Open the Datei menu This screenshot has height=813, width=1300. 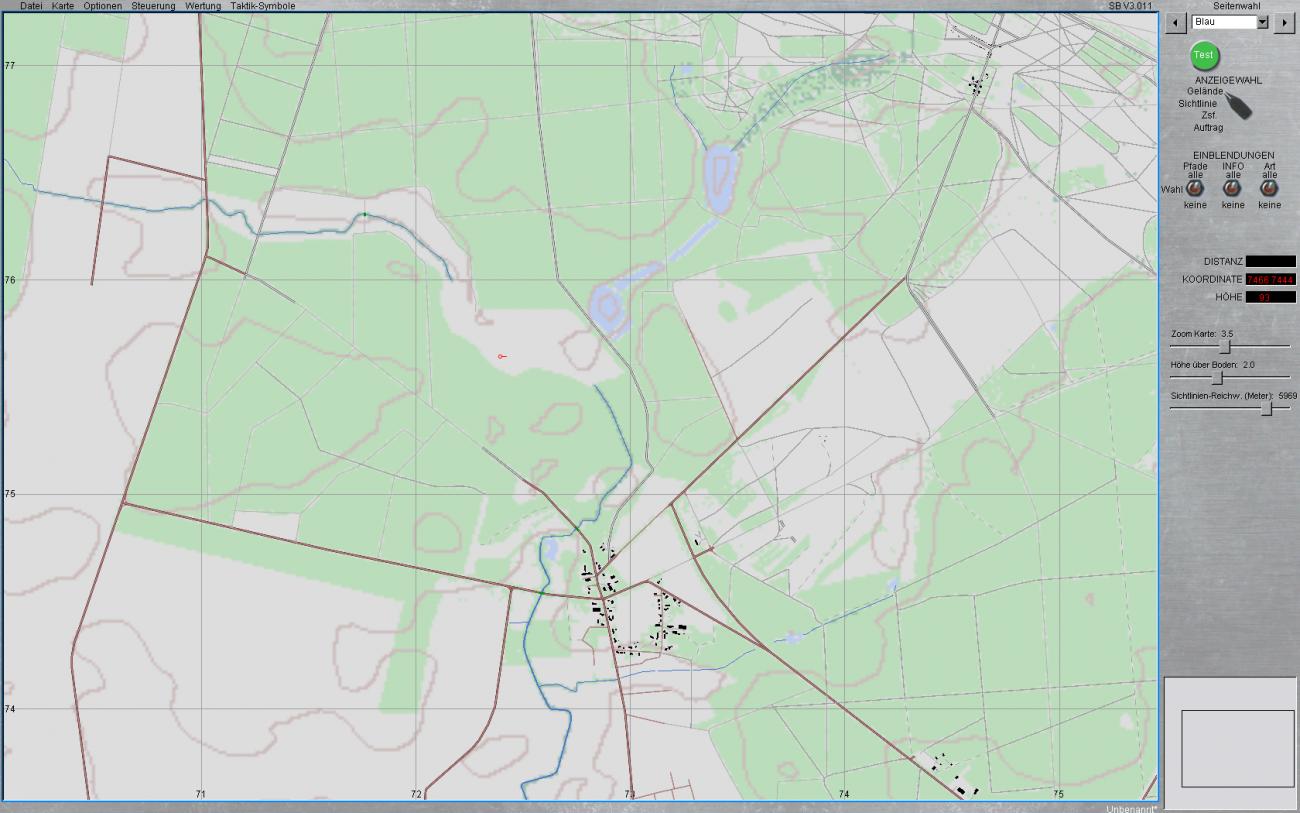tap(31, 6)
